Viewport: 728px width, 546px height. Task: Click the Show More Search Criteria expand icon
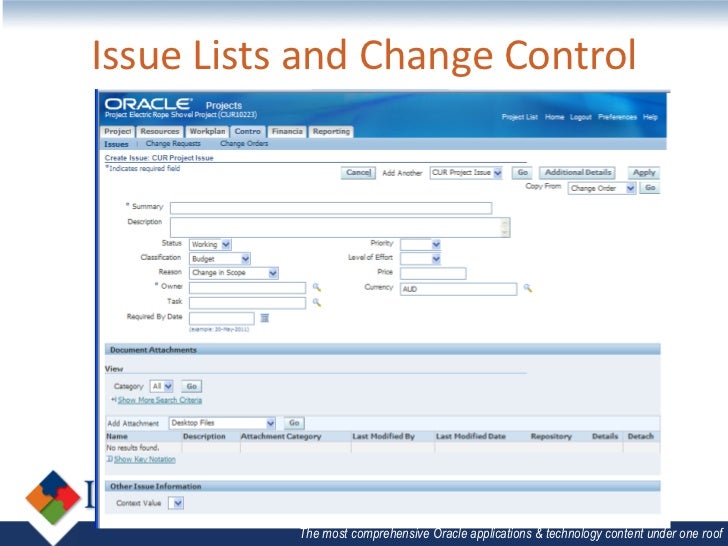click(114, 399)
